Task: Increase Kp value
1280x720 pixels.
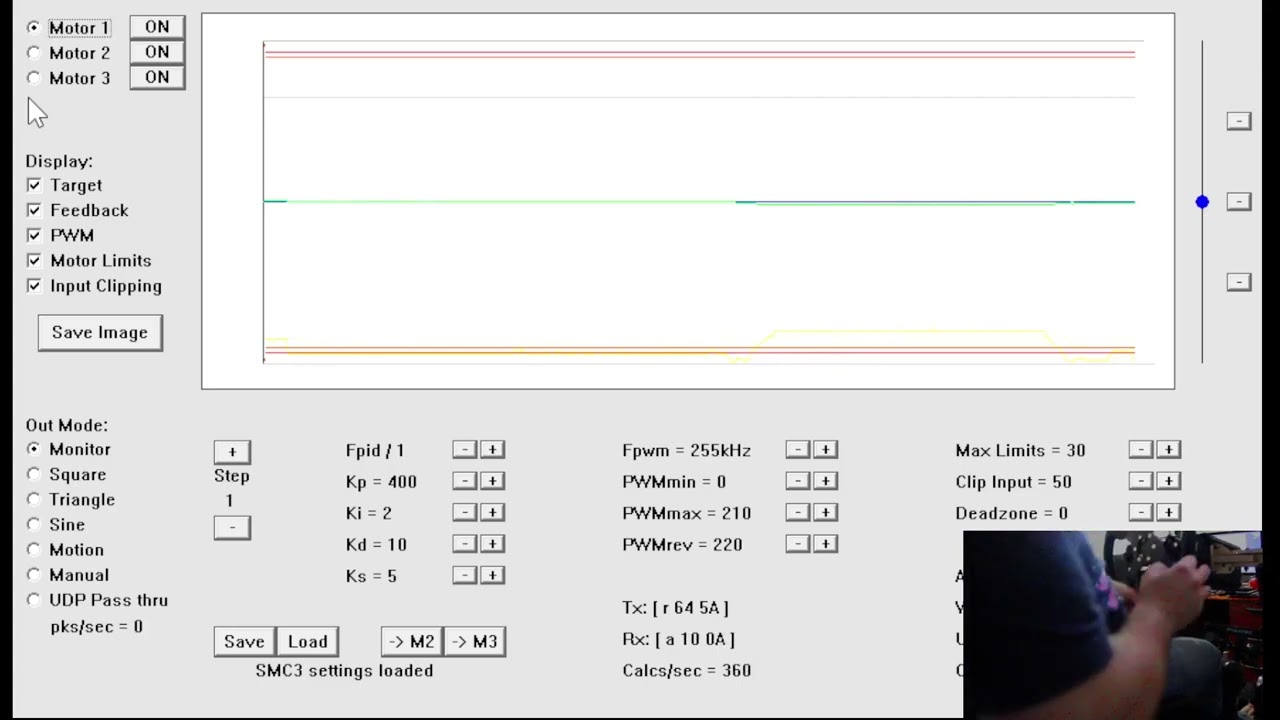Action: 492,481
